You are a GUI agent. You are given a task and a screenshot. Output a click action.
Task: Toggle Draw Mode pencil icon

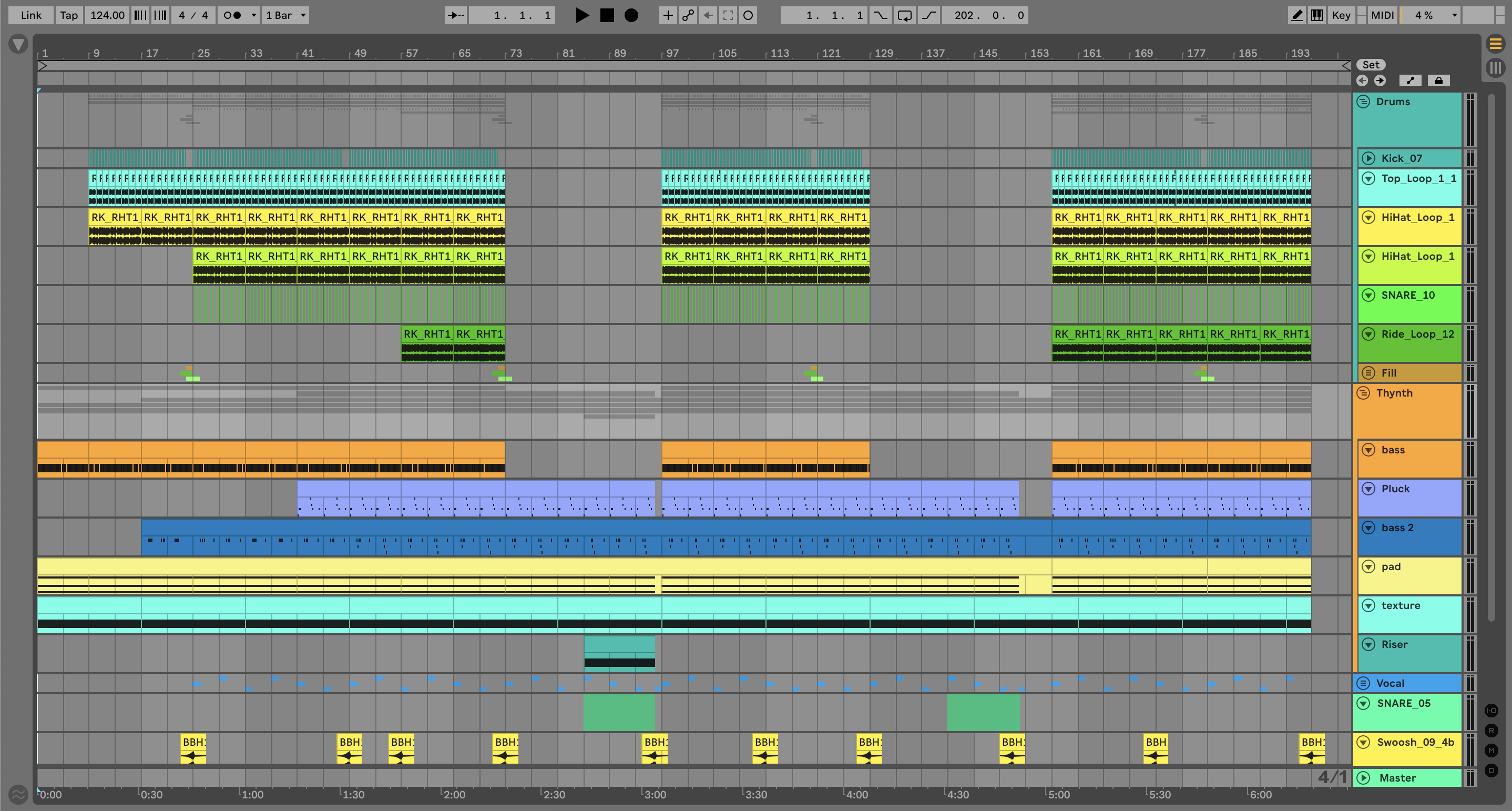[1296, 15]
